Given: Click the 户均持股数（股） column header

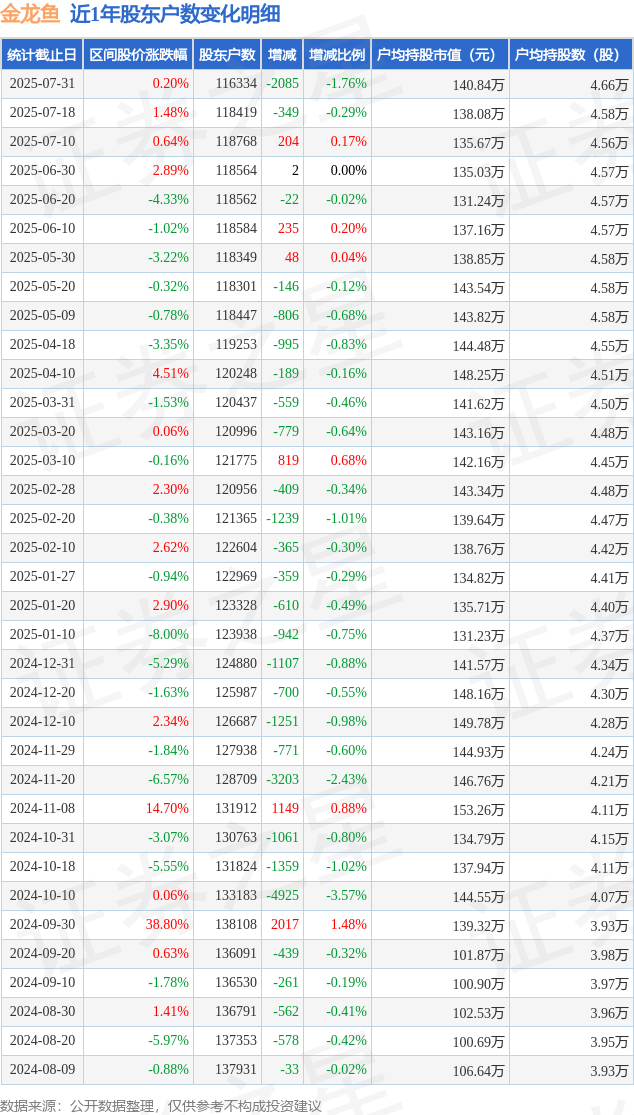Looking at the screenshot, I should pyautogui.click(x=571, y=54).
